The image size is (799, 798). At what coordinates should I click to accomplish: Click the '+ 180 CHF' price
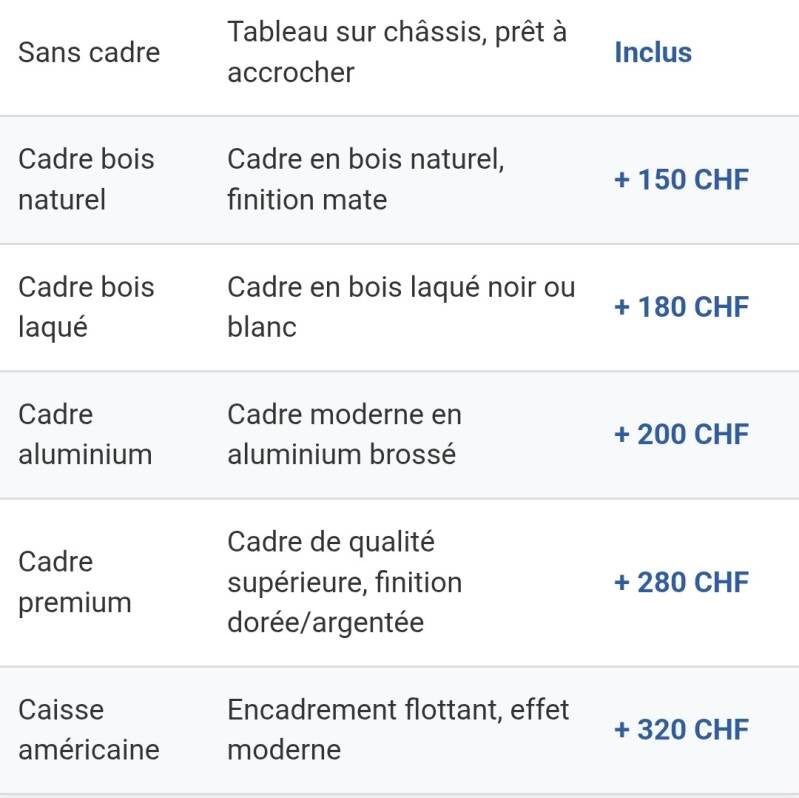point(681,307)
